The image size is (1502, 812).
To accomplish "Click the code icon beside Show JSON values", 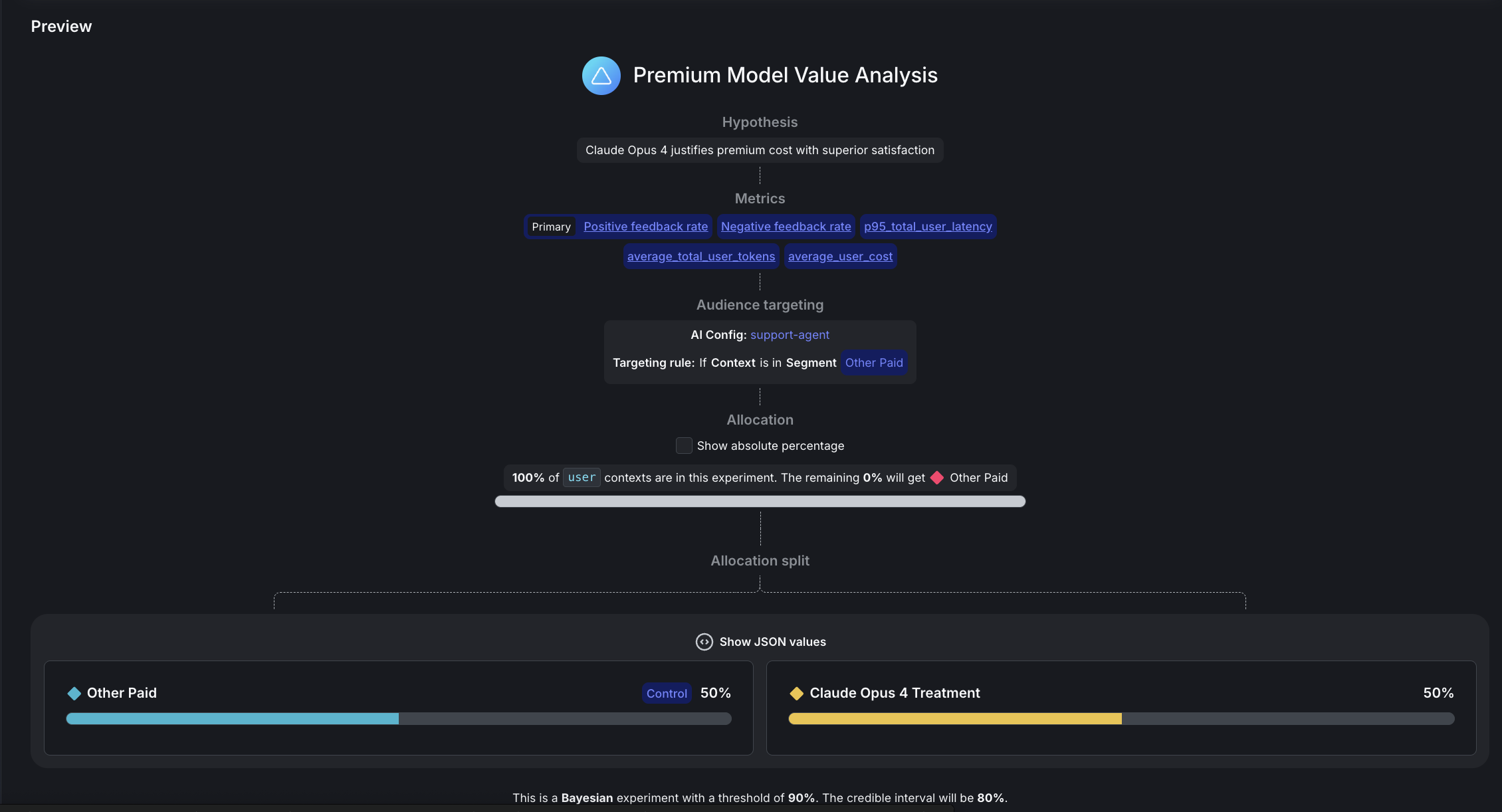I will click(x=704, y=642).
